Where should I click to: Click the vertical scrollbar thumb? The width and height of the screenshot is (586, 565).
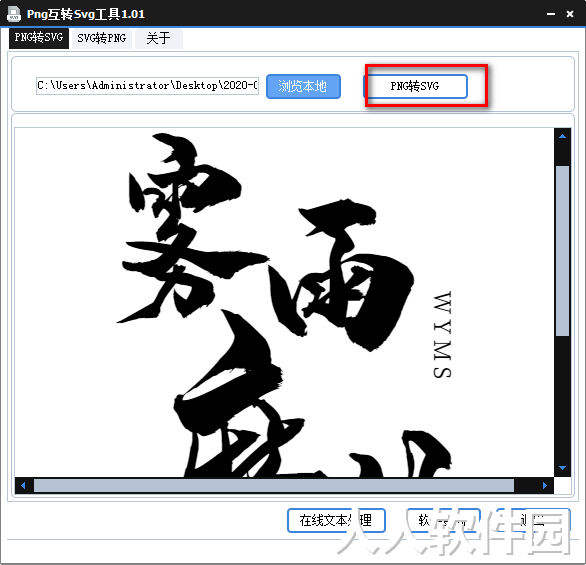pyautogui.click(x=562, y=251)
